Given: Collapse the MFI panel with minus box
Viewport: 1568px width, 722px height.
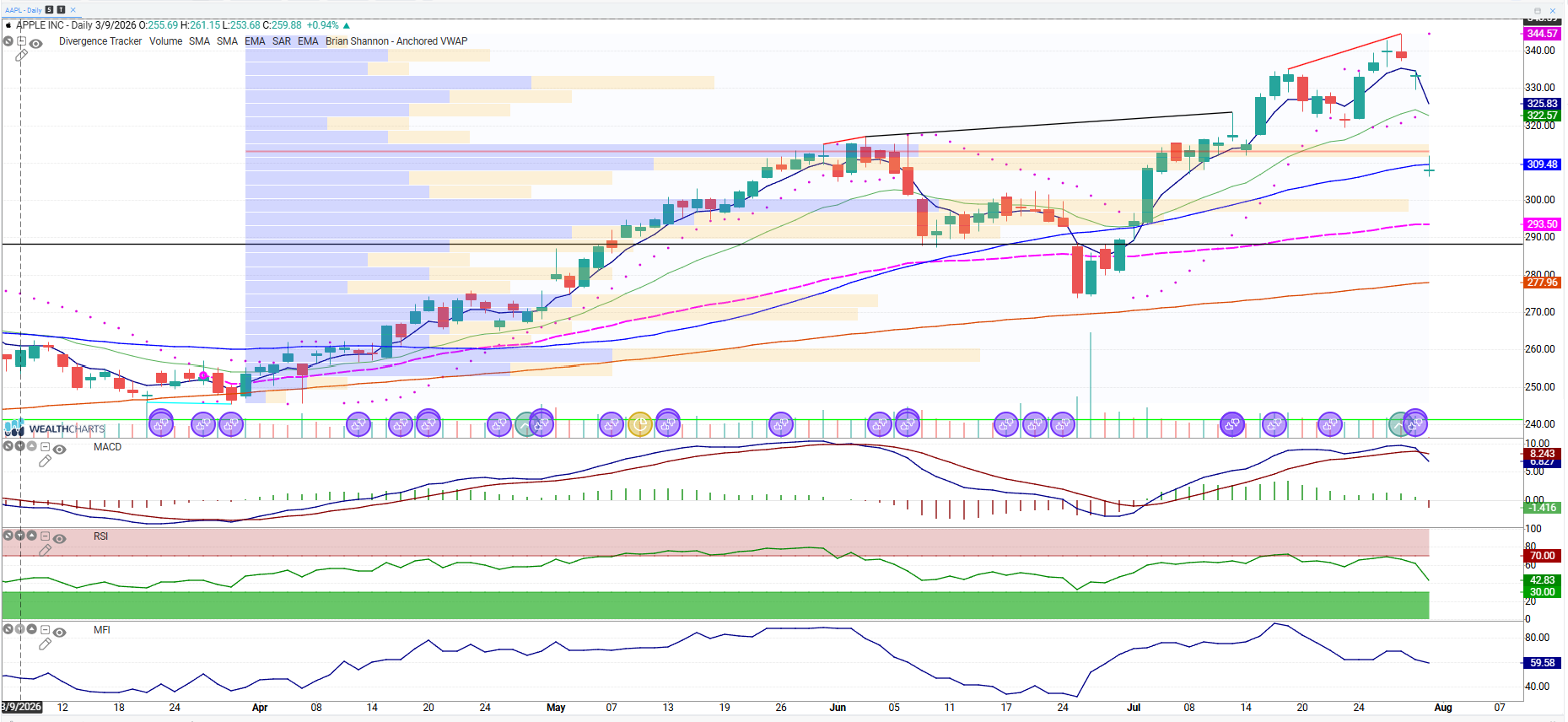Looking at the screenshot, I should (45, 629).
